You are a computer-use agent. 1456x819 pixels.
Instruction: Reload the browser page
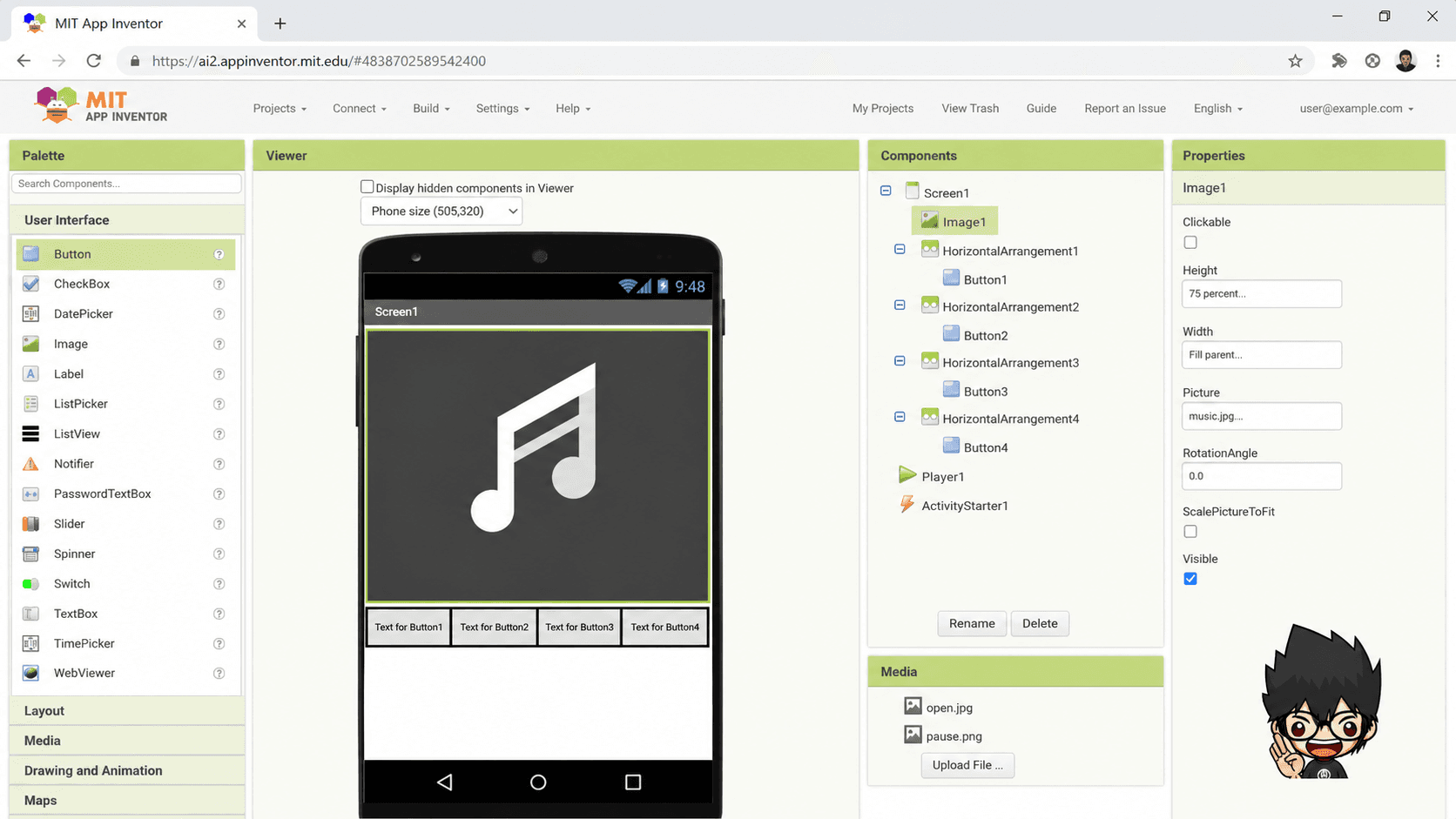pyautogui.click(x=94, y=61)
